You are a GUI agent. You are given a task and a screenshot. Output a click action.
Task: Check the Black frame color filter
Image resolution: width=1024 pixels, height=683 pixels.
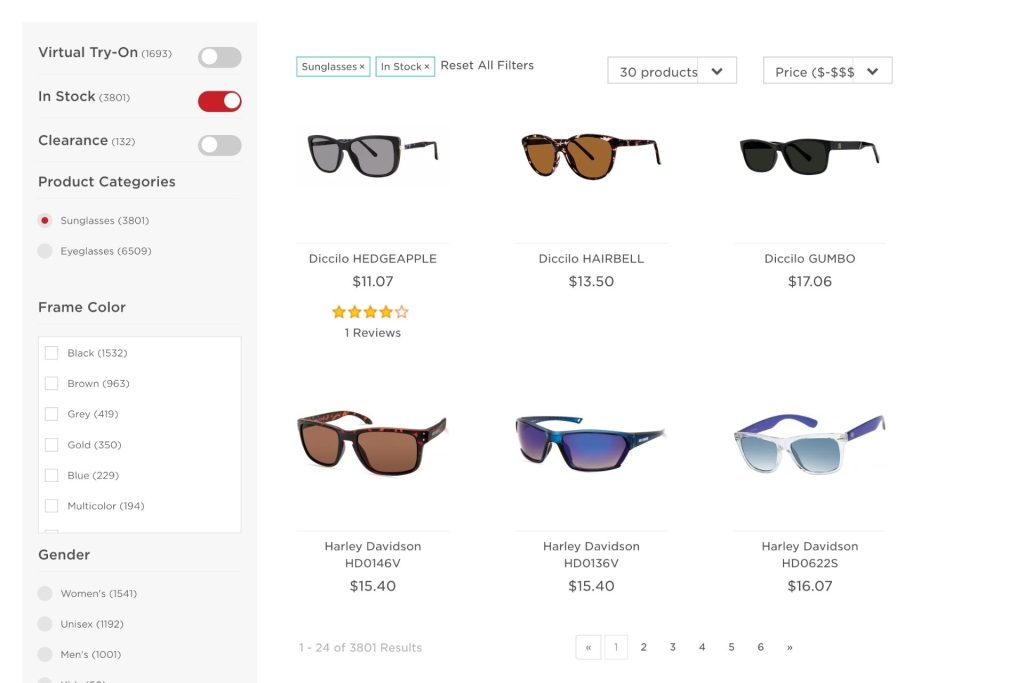click(52, 353)
